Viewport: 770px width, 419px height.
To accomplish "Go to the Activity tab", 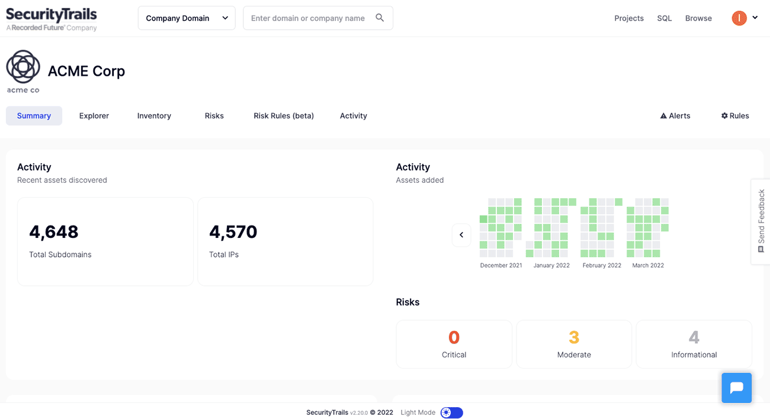I will pyautogui.click(x=353, y=116).
